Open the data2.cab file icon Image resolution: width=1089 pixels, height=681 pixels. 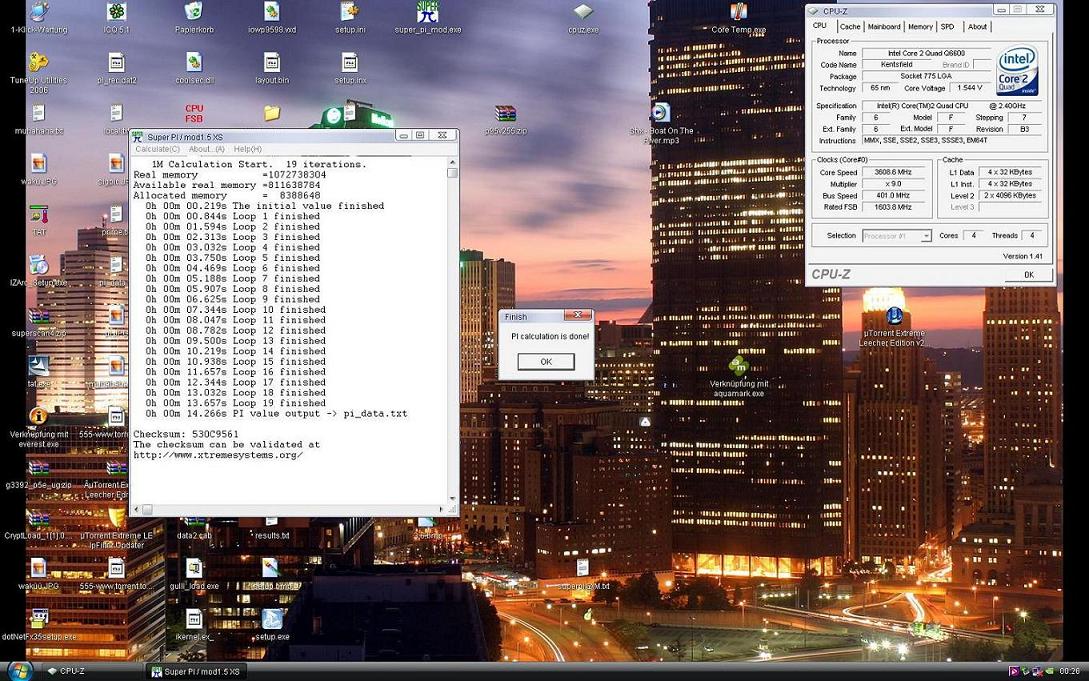click(194, 528)
